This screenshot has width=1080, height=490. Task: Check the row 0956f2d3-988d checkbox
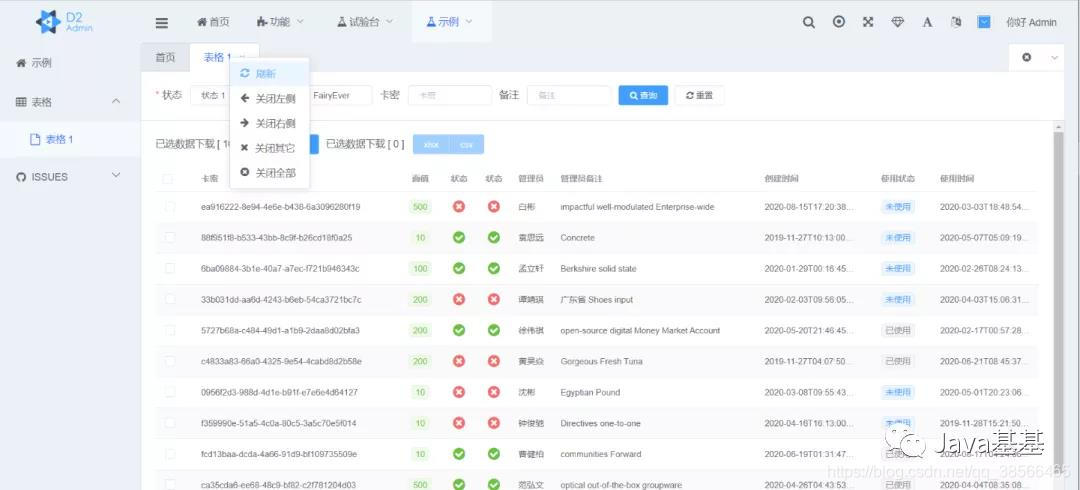(x=169, y=392)
